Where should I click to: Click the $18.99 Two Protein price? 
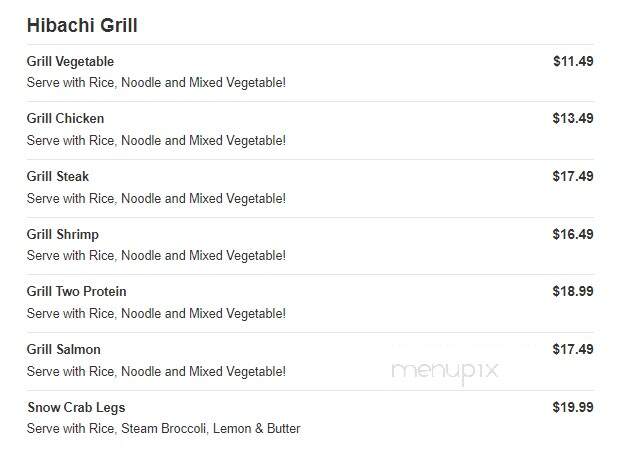(573, 291)
